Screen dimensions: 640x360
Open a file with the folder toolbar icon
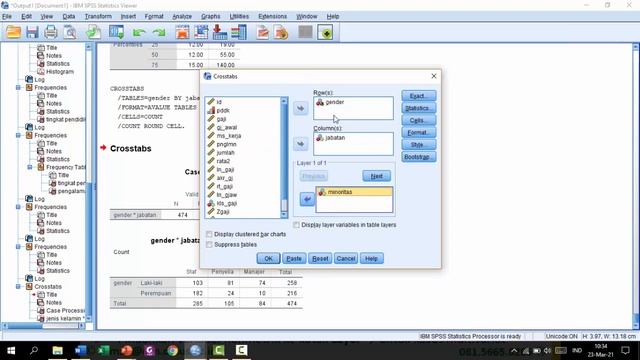tap(13, 32)
